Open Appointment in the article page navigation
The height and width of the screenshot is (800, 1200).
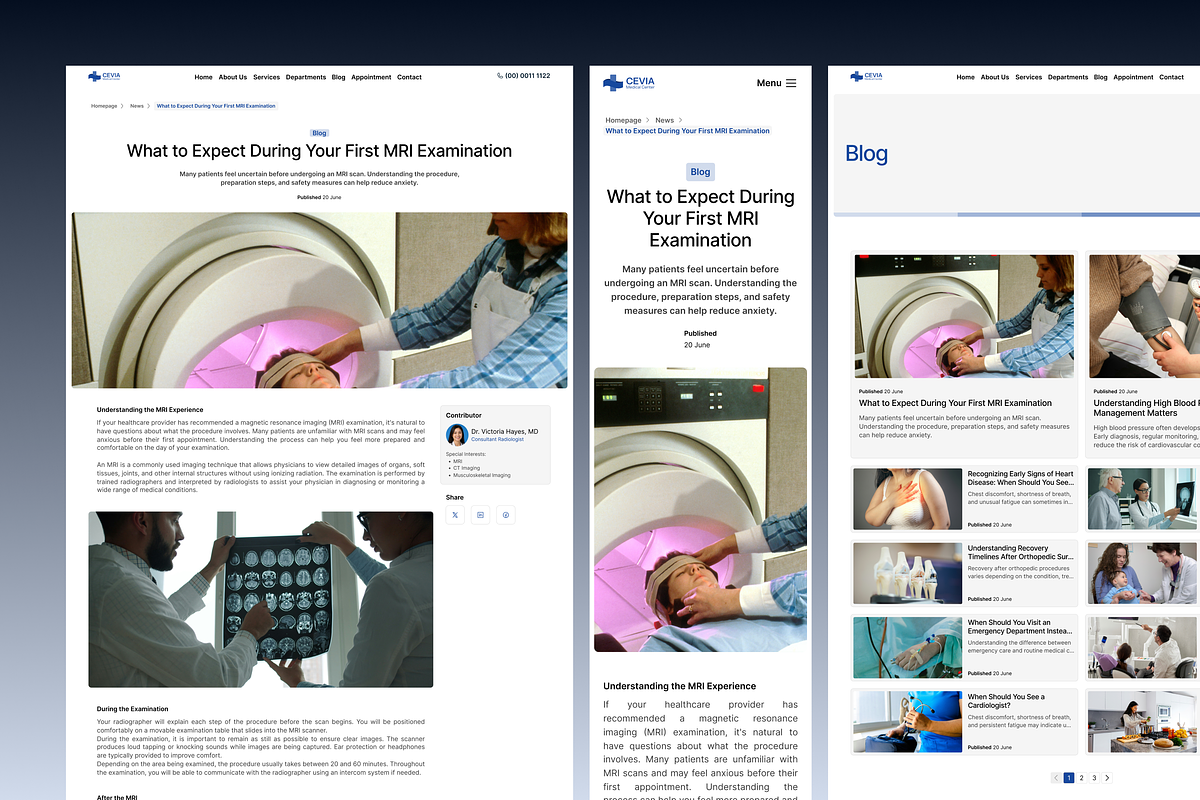[371, 77]
